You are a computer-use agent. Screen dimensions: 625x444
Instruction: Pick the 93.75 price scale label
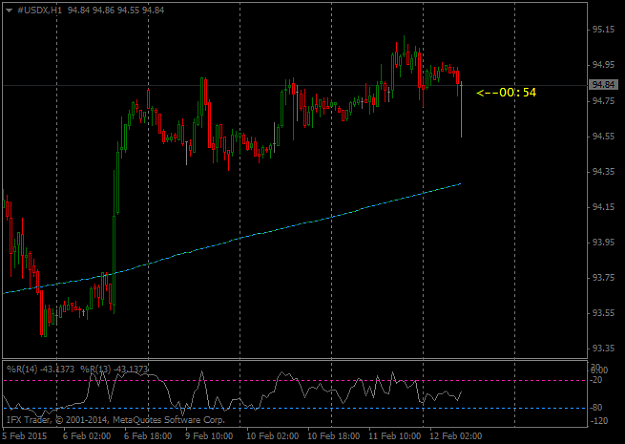(x=603, y=278)
